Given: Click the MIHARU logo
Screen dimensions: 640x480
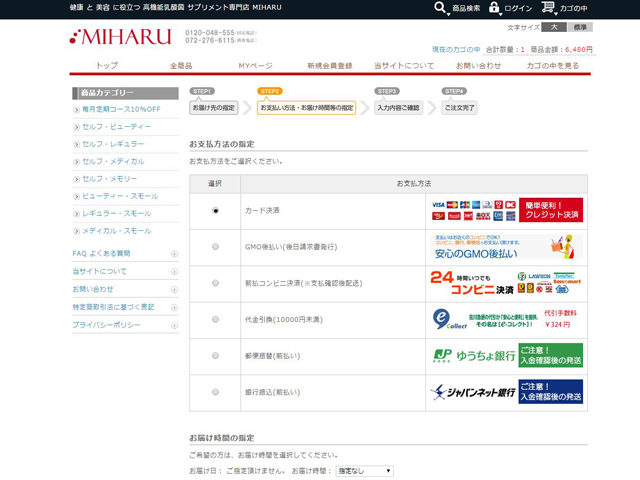Looking at the screenshot, I should click(x=120, y=36).
